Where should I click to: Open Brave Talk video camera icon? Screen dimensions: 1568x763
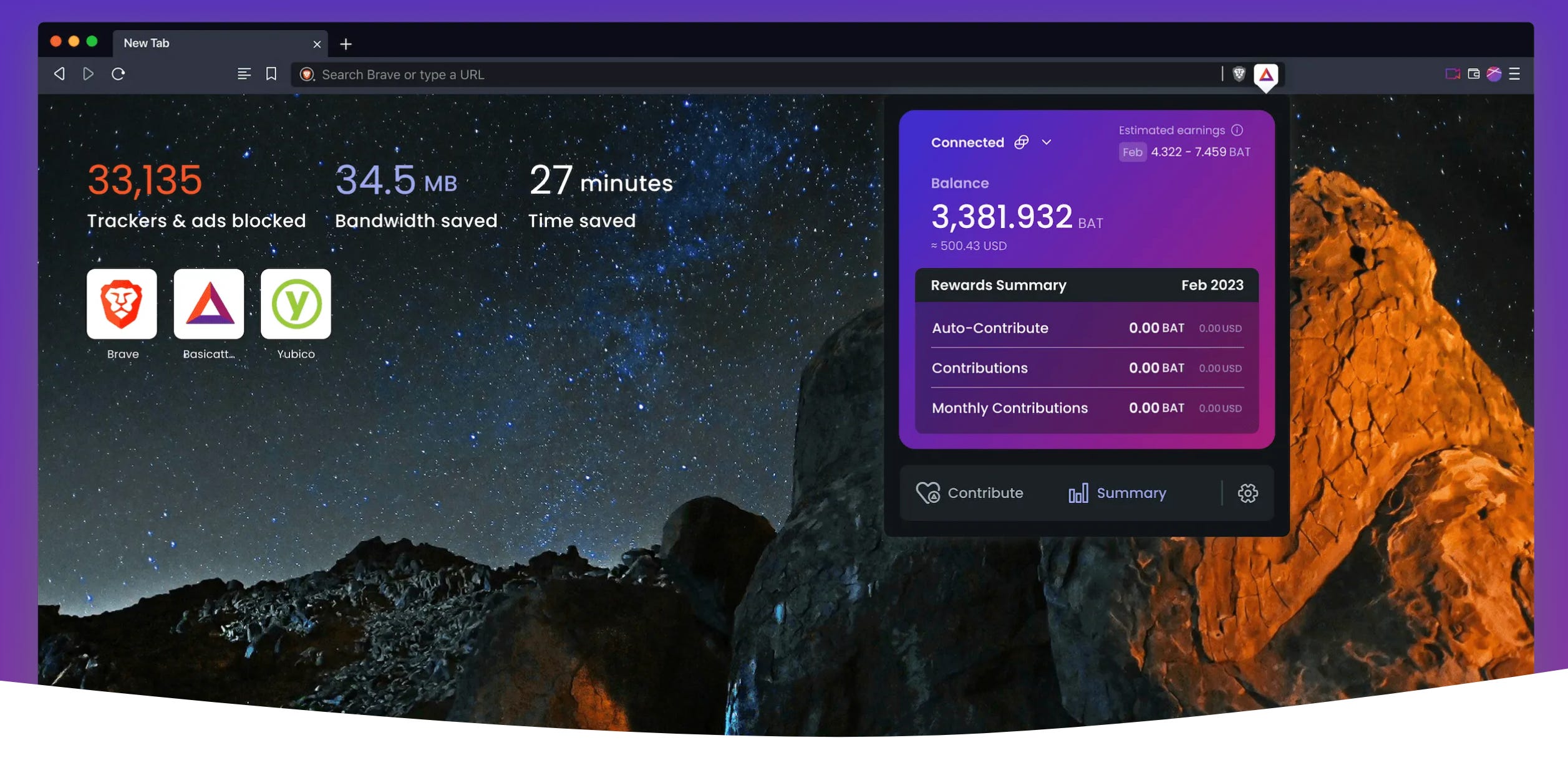(x=1452, y=74)
